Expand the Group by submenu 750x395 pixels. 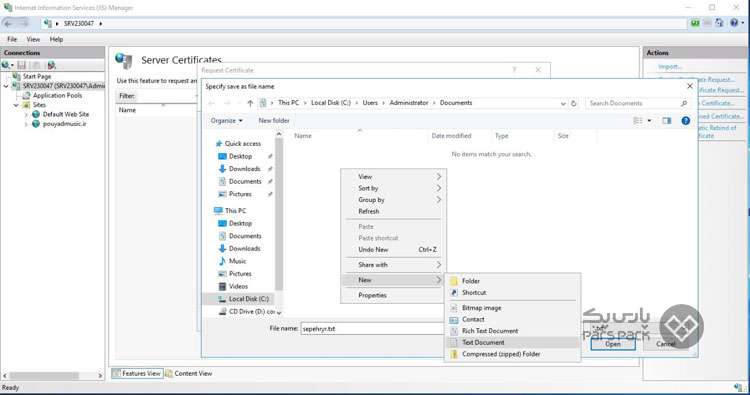[x=393, y=200]
